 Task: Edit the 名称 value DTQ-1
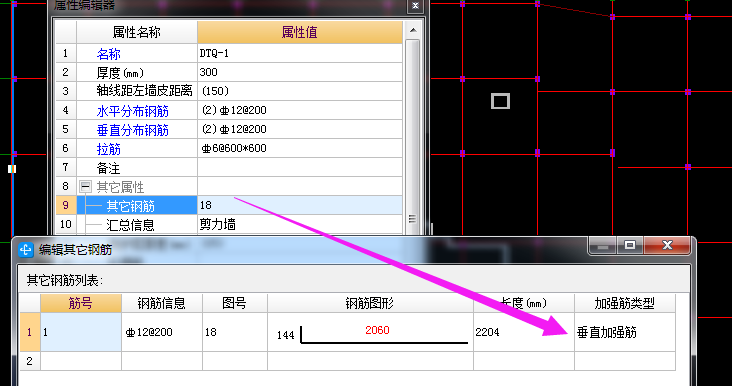[x=300, y=53]
